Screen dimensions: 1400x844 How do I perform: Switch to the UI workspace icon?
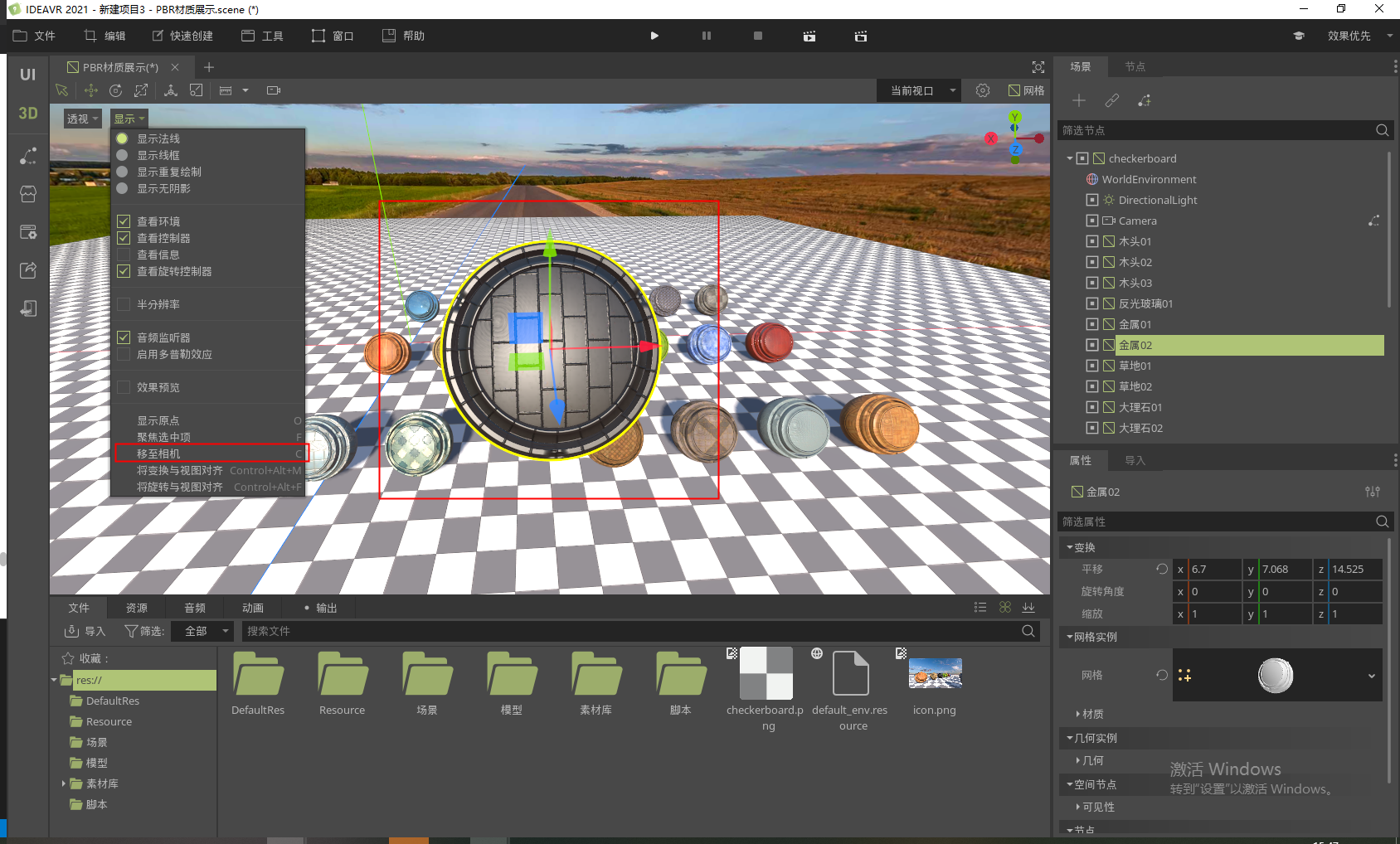(x=27, y=75)
